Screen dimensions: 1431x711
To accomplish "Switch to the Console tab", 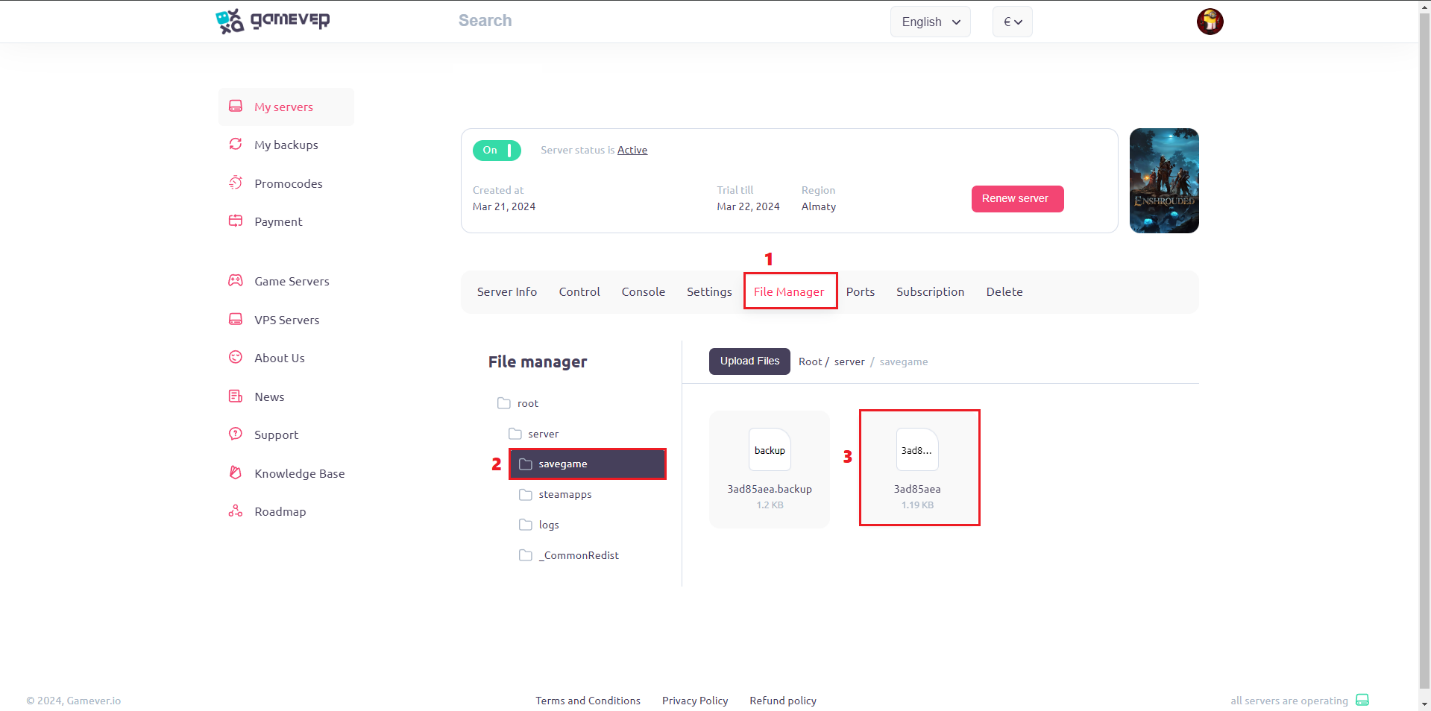I will coord(643,291).
